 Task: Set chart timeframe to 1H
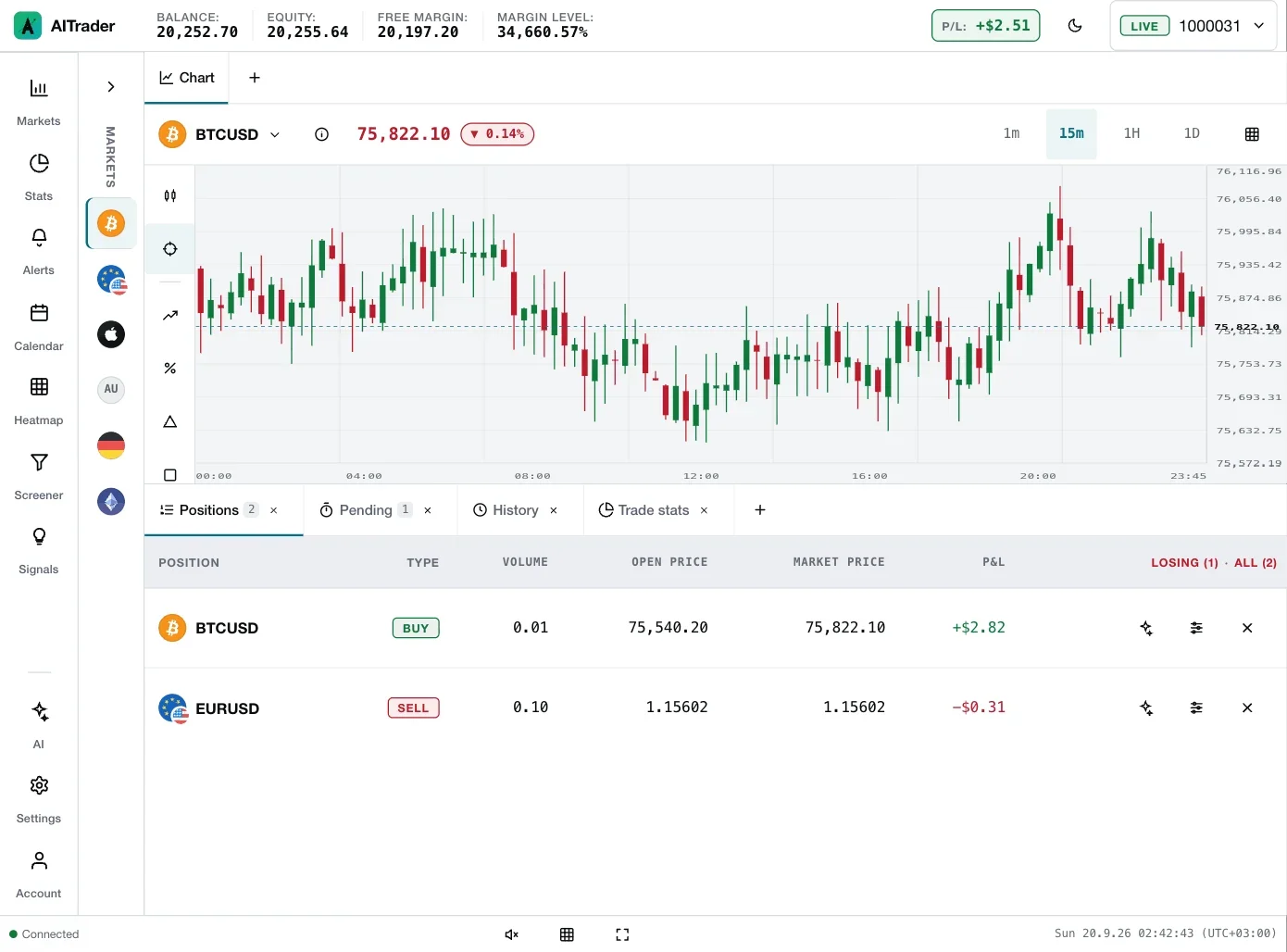[1131, 134]
